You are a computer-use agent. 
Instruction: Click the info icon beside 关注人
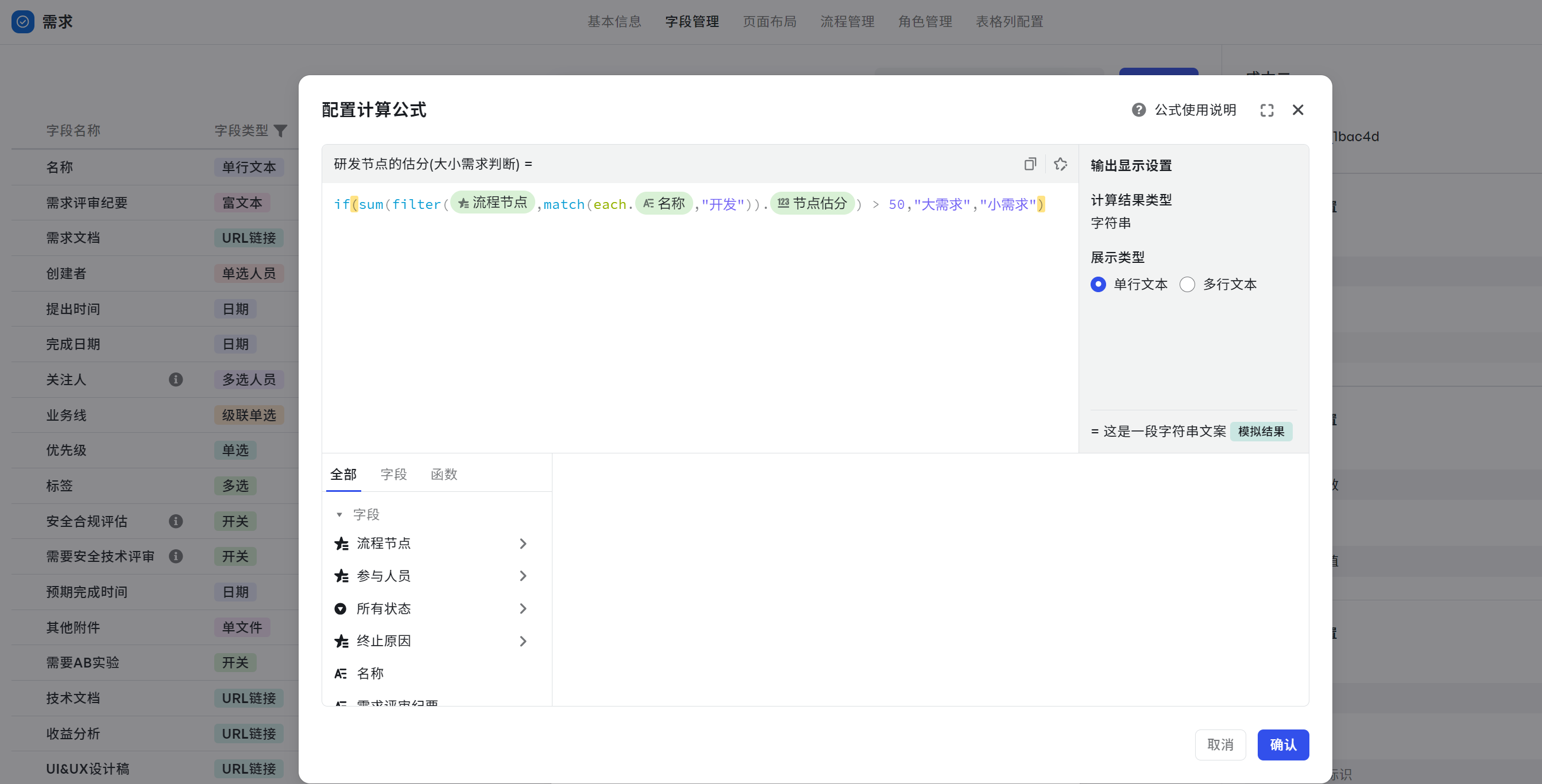(x=175, y=379)
